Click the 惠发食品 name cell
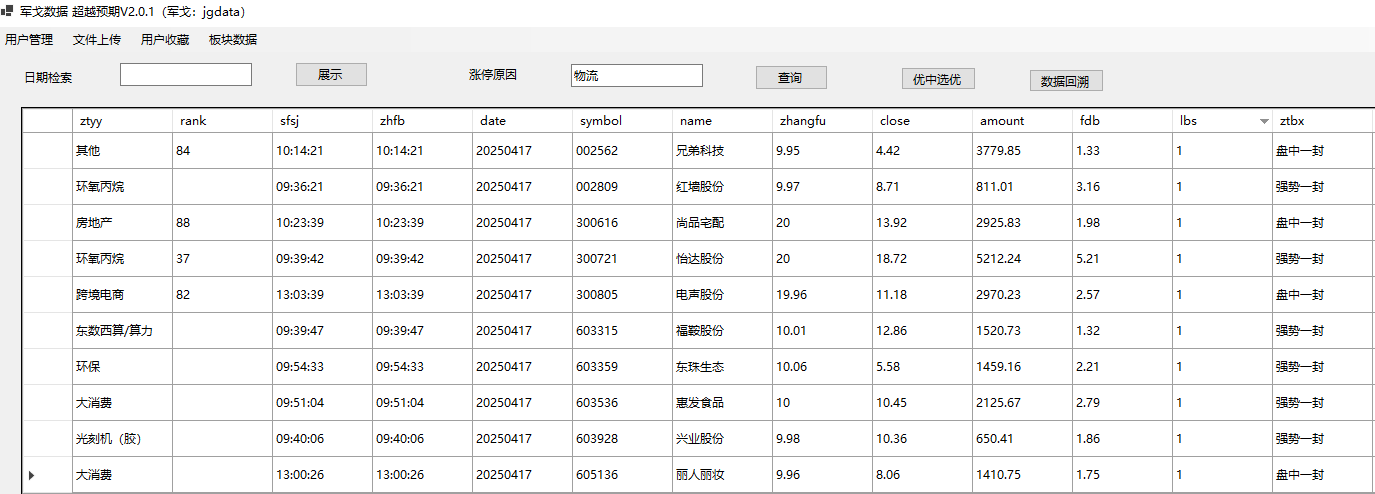Viewport: 1375px width, 494px height. [722, 403]
